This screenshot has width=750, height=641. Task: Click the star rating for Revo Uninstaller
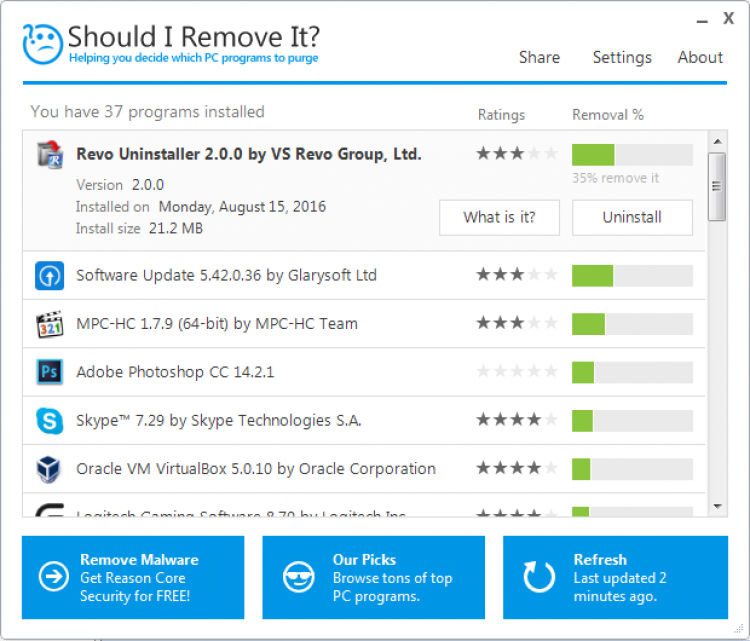pyautogui.click(x=517, y=154)
